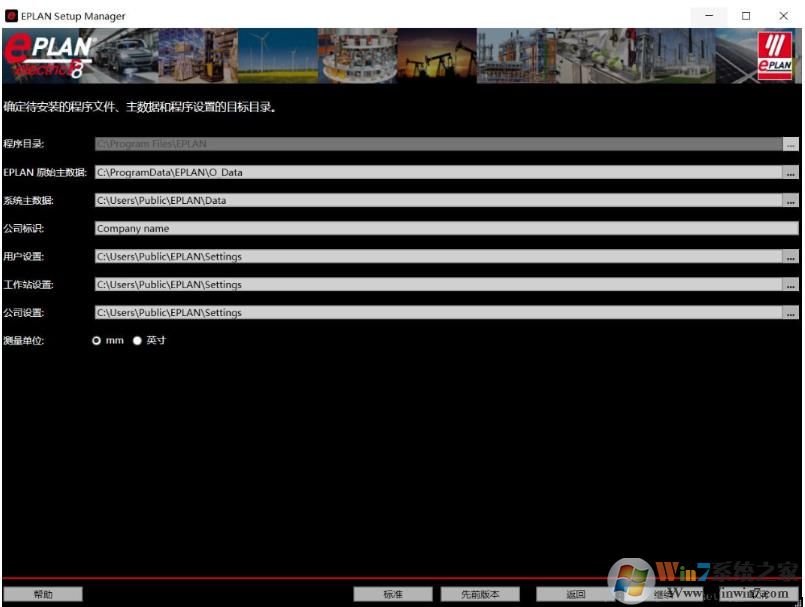Viewport: 805px width, 607px height.
Task: Browse for 工作站设置 settings folder
Action: tap(791, 284)
